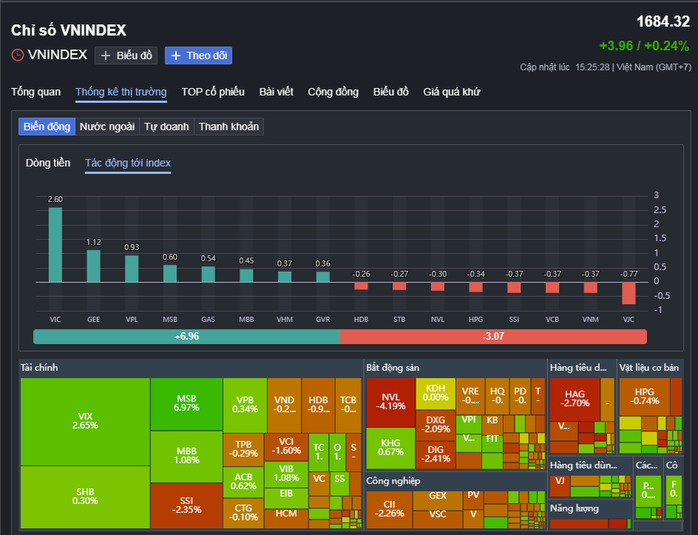This screenshot has height=535, width=698.
Task: Open the Giá quá khứ tab
Action: point(451,92)
